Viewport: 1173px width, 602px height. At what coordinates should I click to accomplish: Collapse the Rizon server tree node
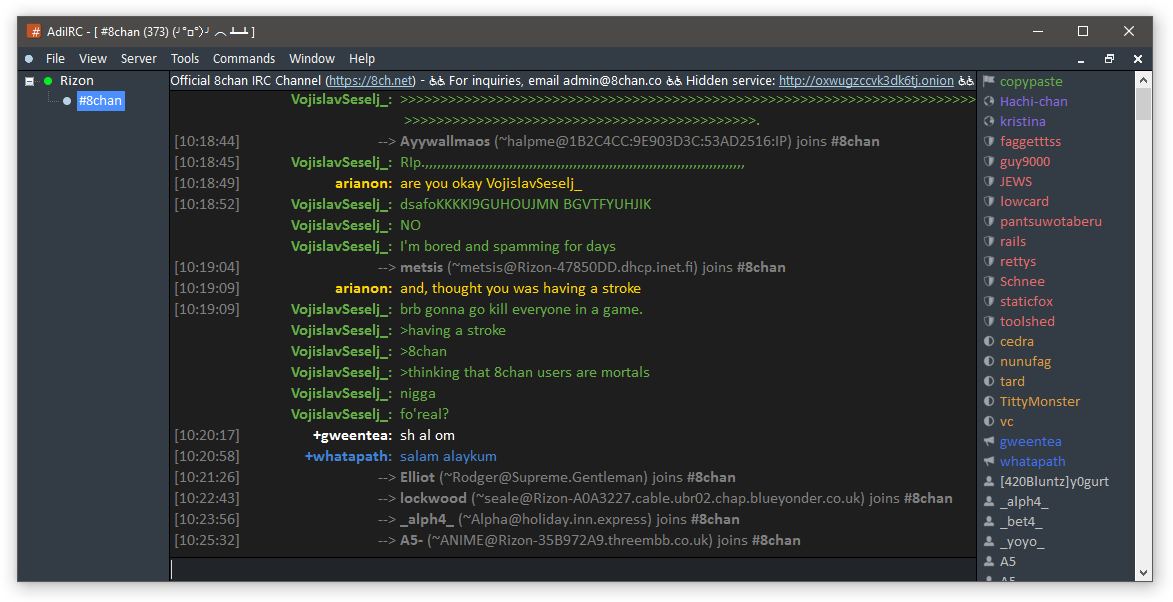[x=29, y=81]
